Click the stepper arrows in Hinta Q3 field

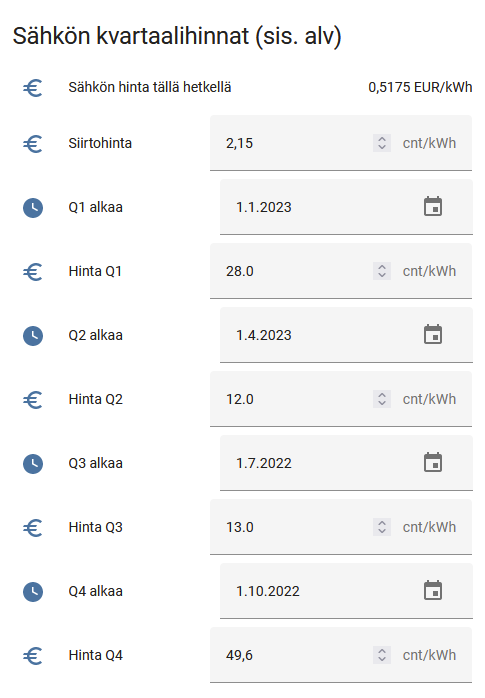pos(382,527)
